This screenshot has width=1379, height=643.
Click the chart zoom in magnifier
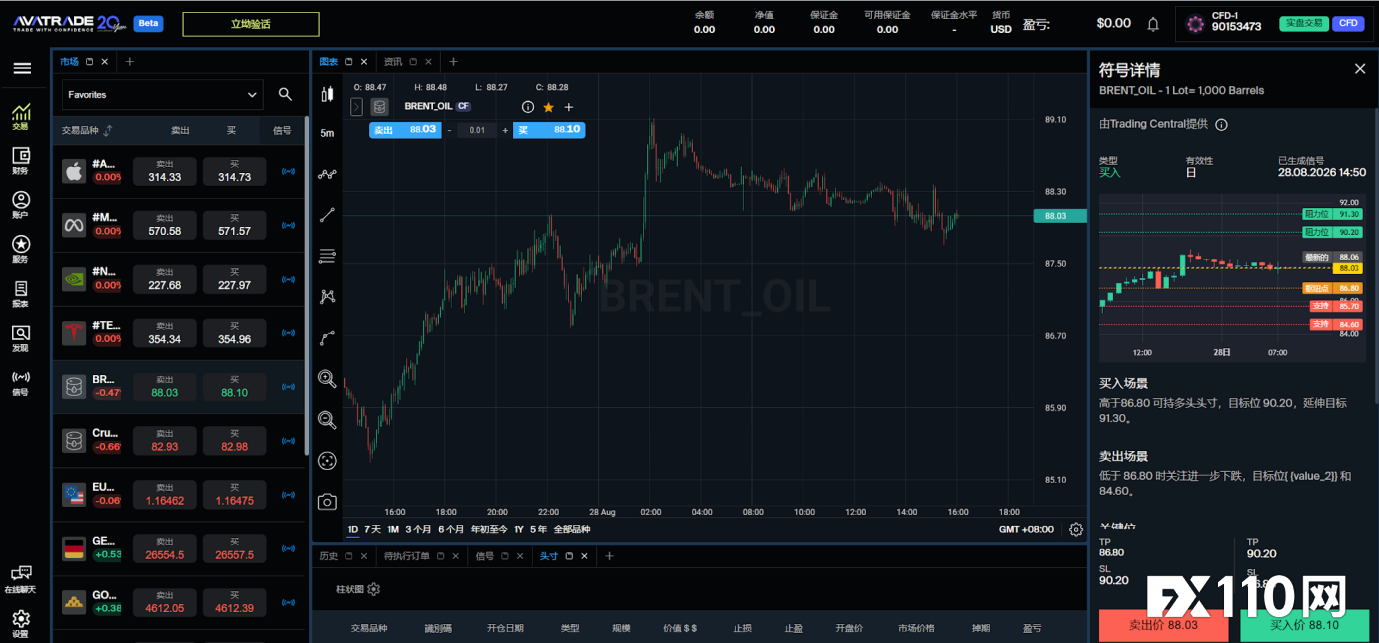click(327, 378)
